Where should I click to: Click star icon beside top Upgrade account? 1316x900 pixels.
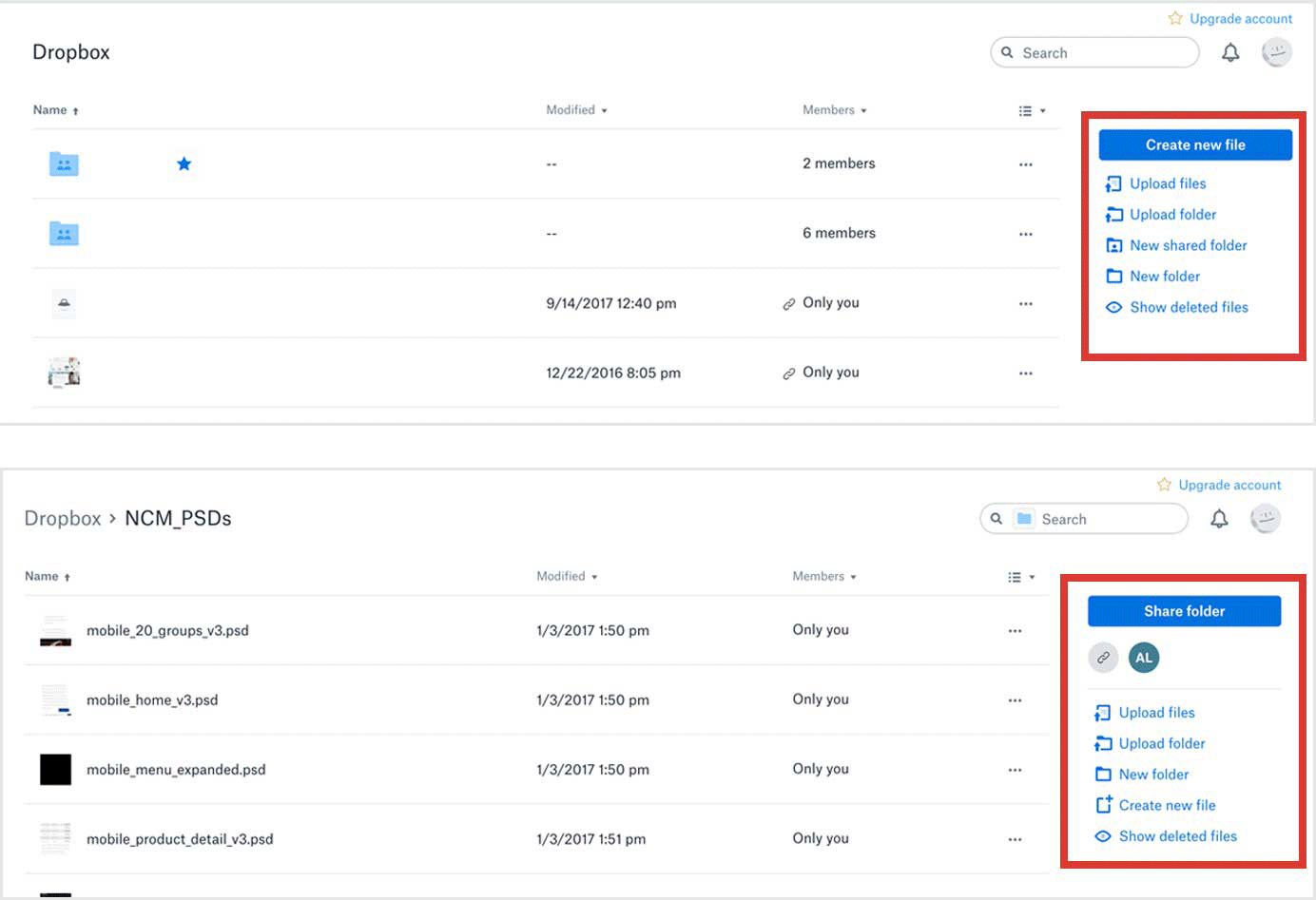coord(1175,18)
